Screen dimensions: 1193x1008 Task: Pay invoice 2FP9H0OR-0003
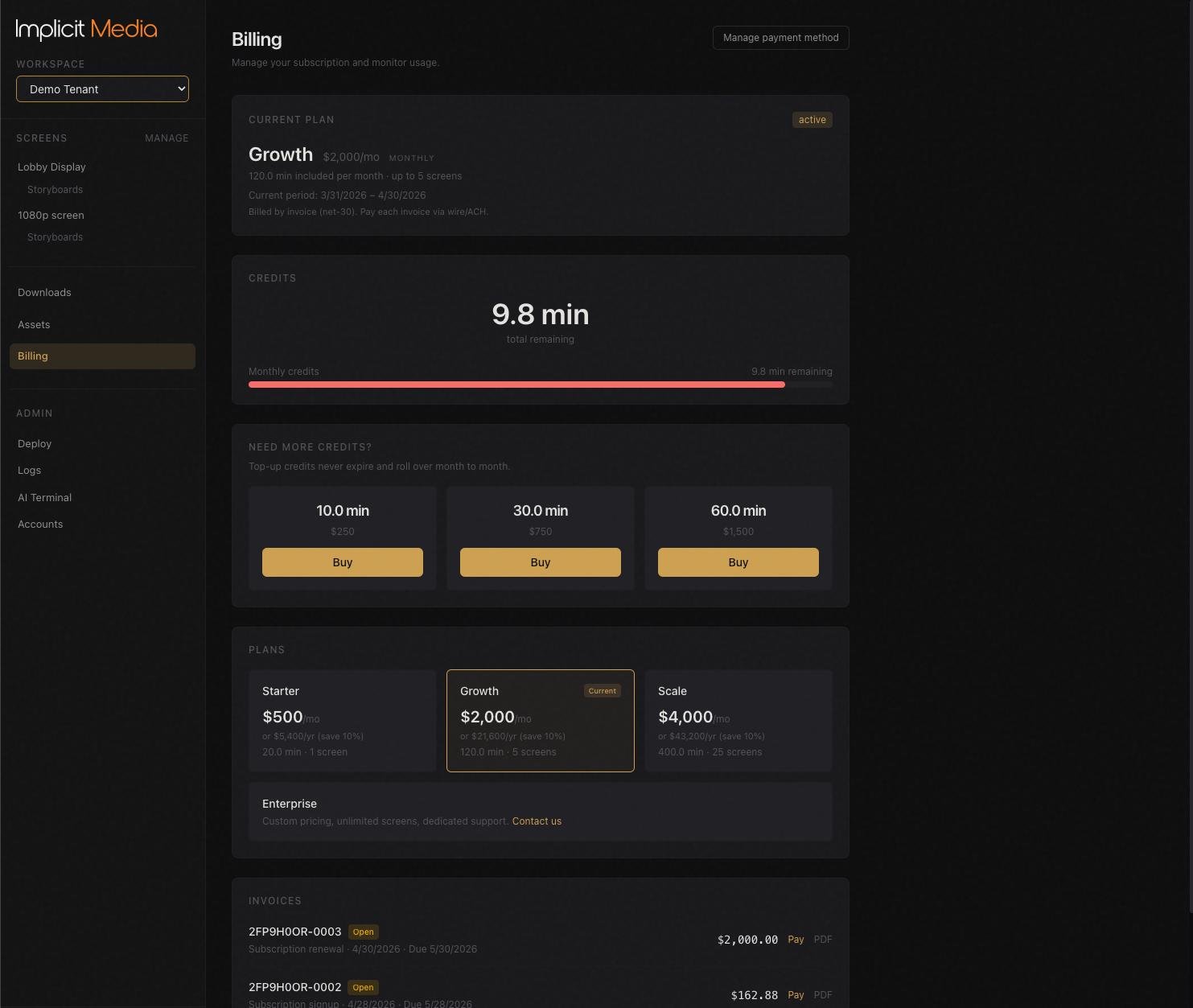796,940
